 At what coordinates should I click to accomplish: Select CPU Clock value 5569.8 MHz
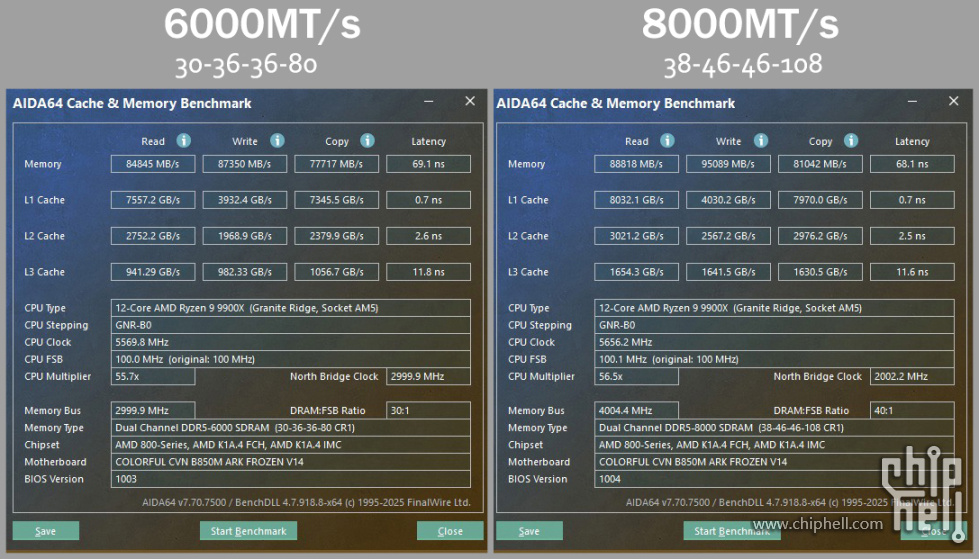click(x=290, y=342)
